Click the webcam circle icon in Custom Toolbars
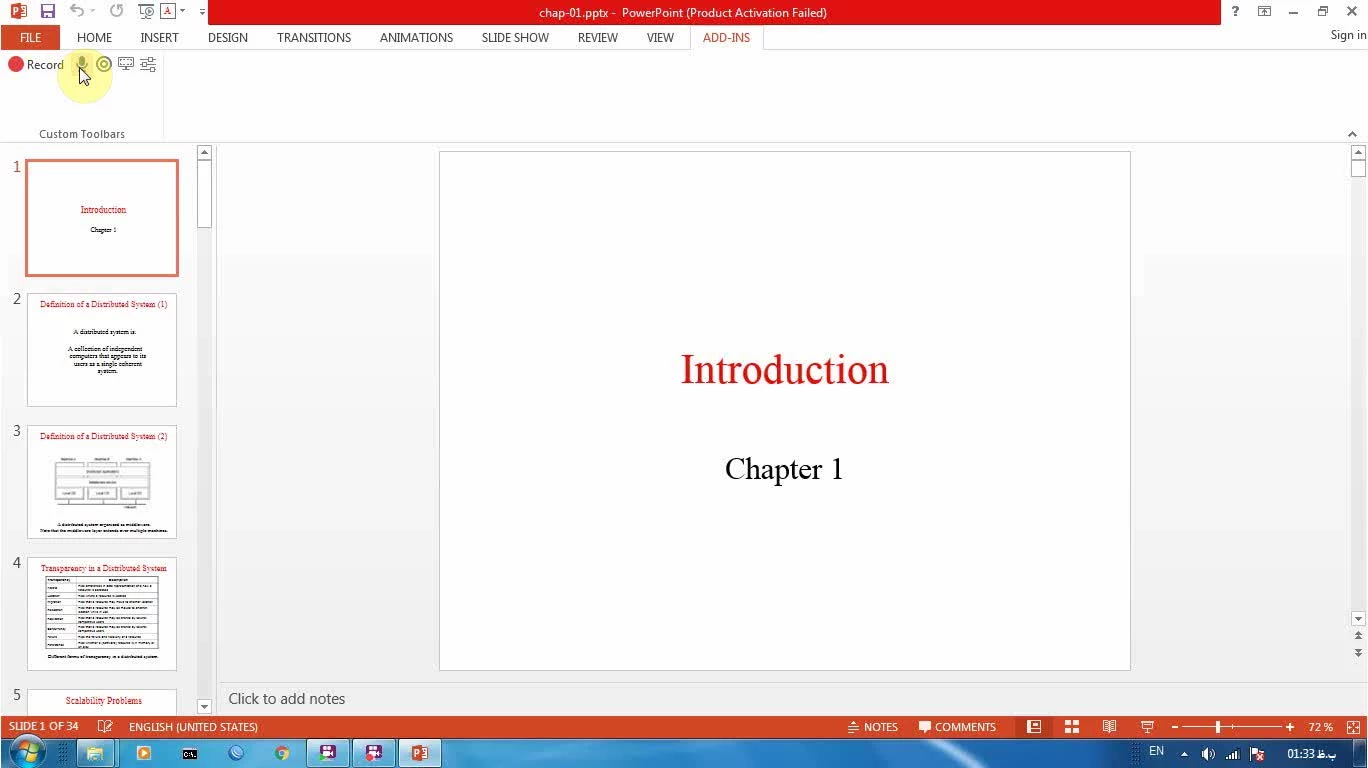Screen dimensions: 1368x768 point(104,64)
